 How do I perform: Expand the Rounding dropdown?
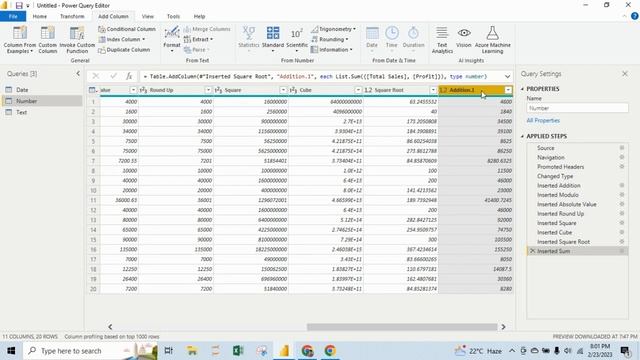(x=329, y=39)
